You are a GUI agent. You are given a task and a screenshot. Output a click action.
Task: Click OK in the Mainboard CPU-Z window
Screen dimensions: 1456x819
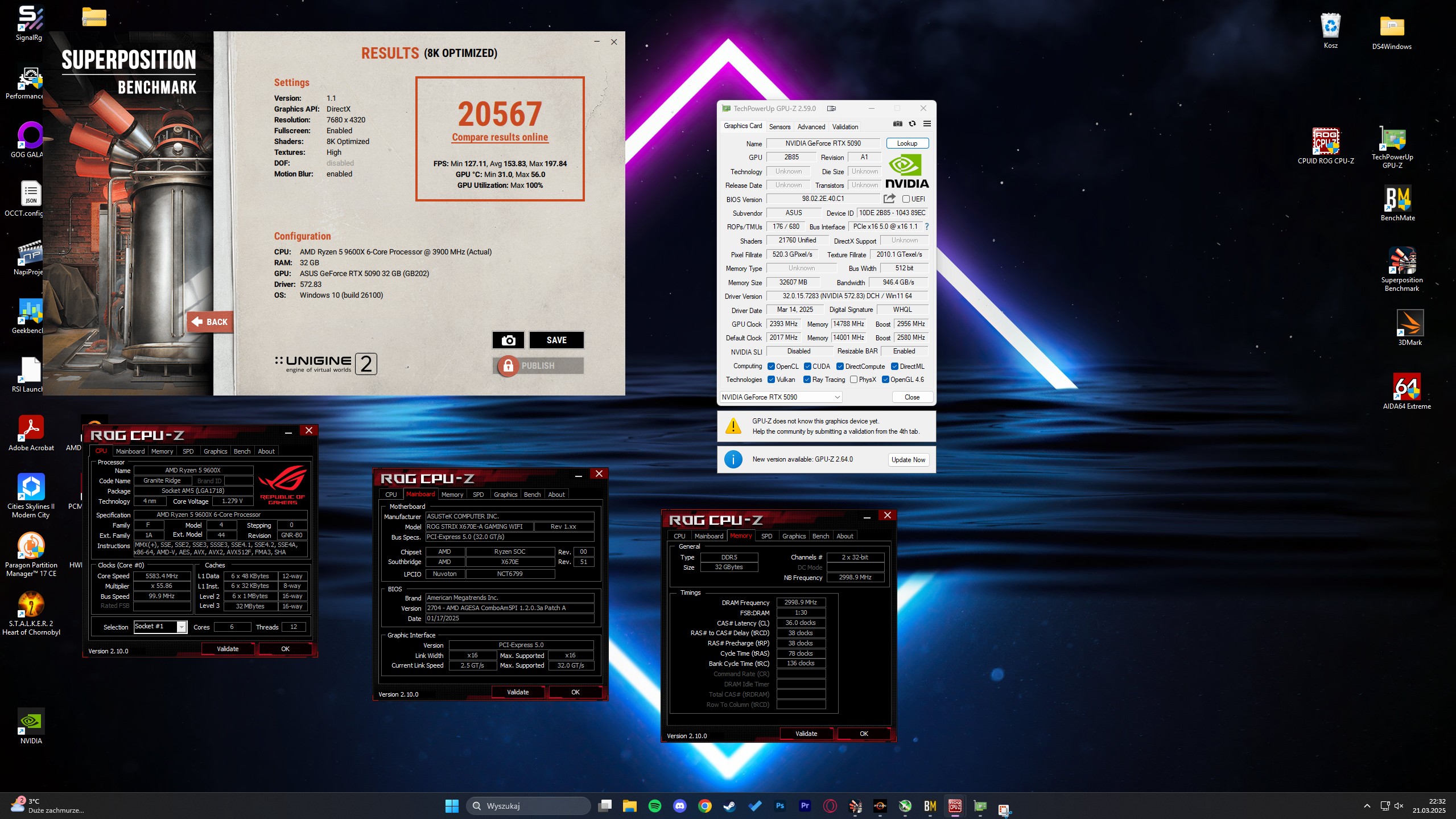[575, 692]
